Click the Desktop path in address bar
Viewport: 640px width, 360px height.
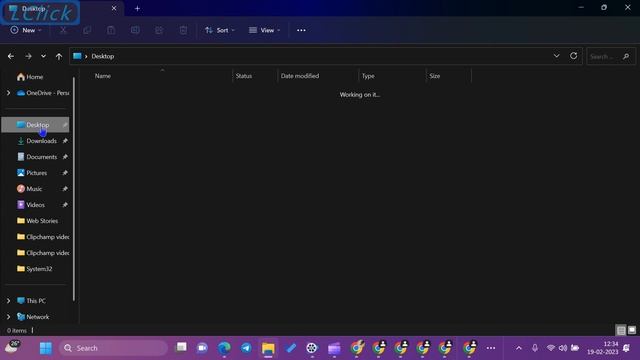tap(102, 56)
